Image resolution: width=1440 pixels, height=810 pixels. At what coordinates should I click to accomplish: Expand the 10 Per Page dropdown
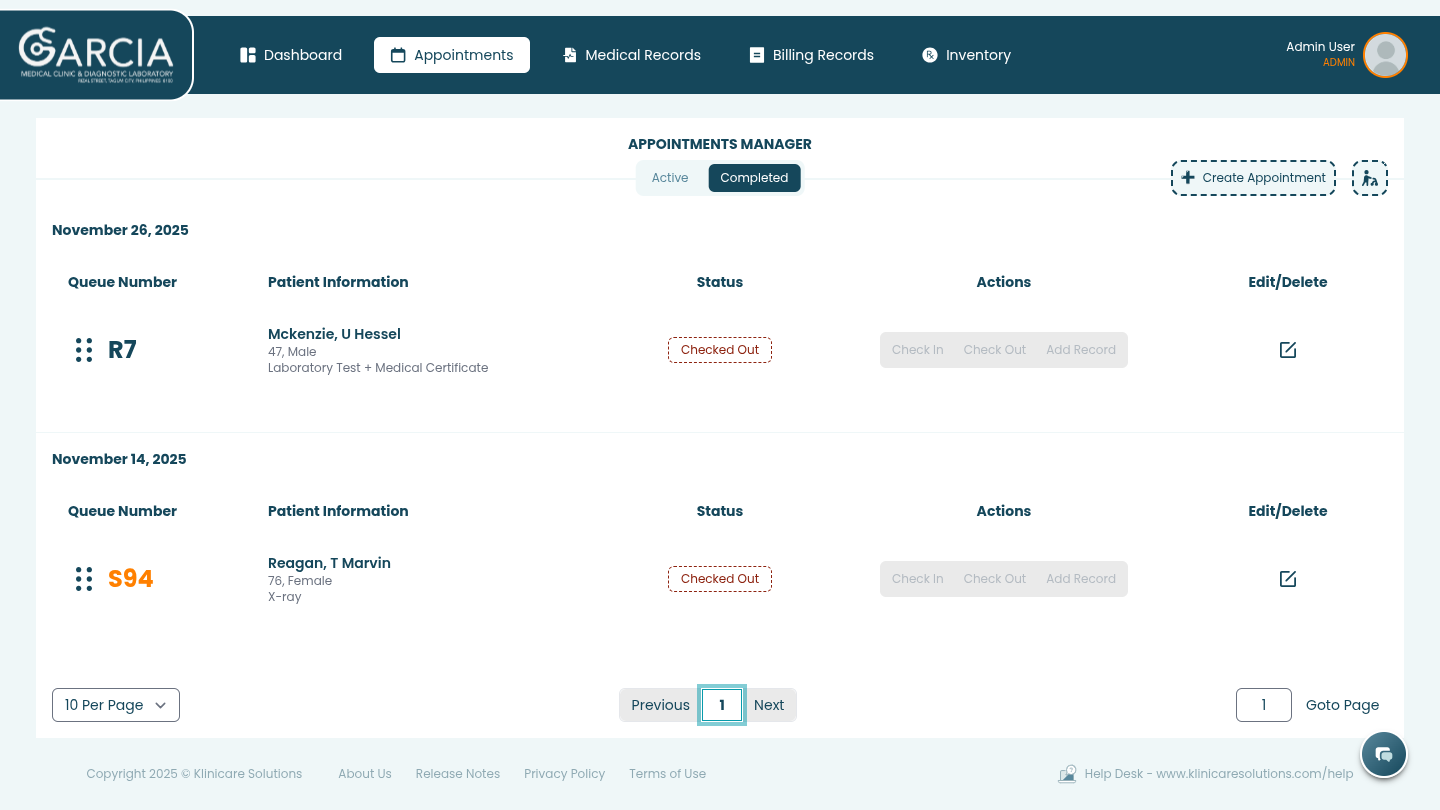[116, 705]
